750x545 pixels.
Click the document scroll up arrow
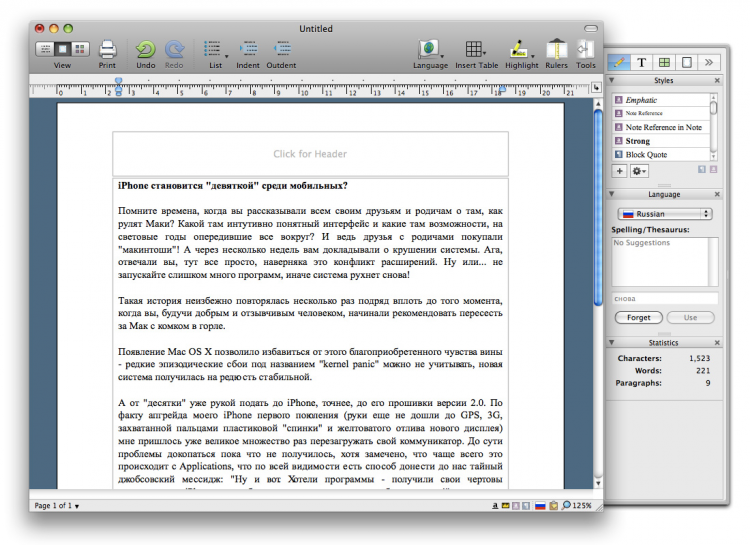point(598,103)
